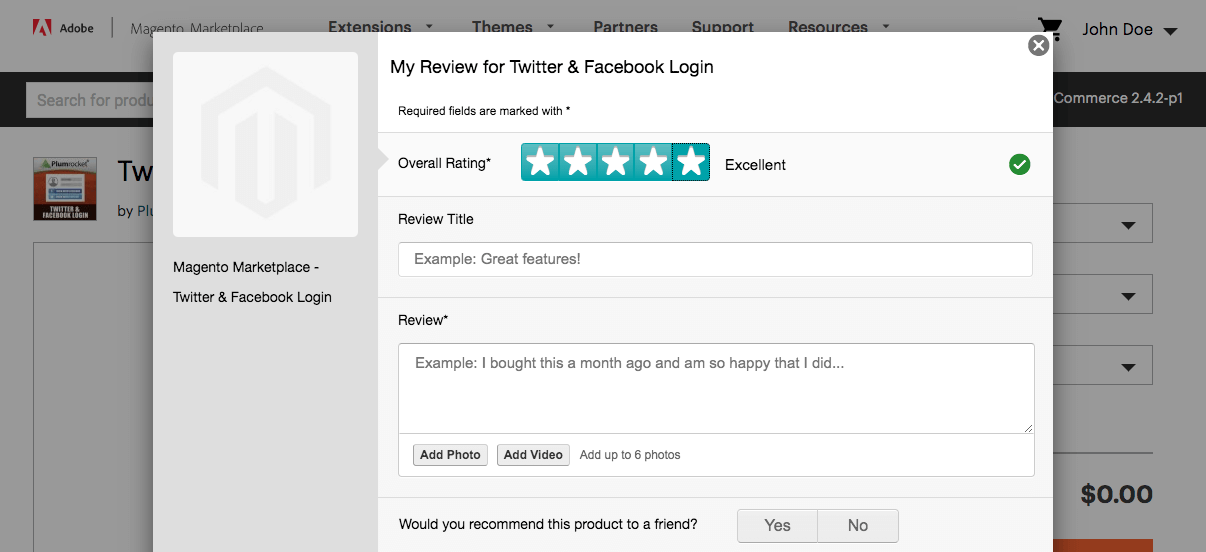
Task: Select the fifth rating star
Action: (691, 162)
